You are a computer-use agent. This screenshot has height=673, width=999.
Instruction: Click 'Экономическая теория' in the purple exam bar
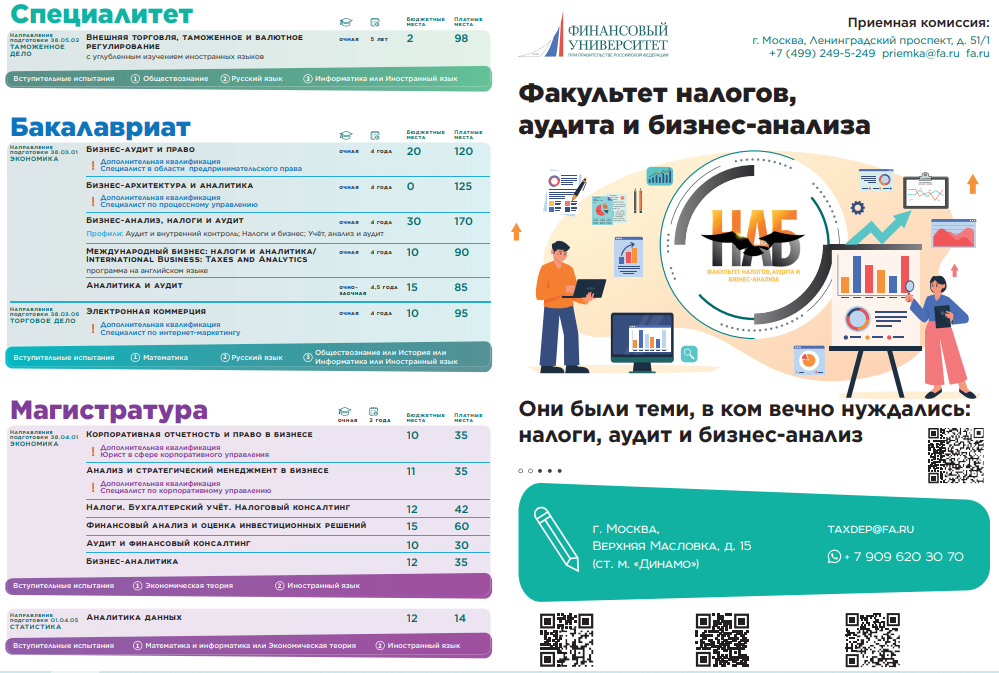tap(183, 586)
